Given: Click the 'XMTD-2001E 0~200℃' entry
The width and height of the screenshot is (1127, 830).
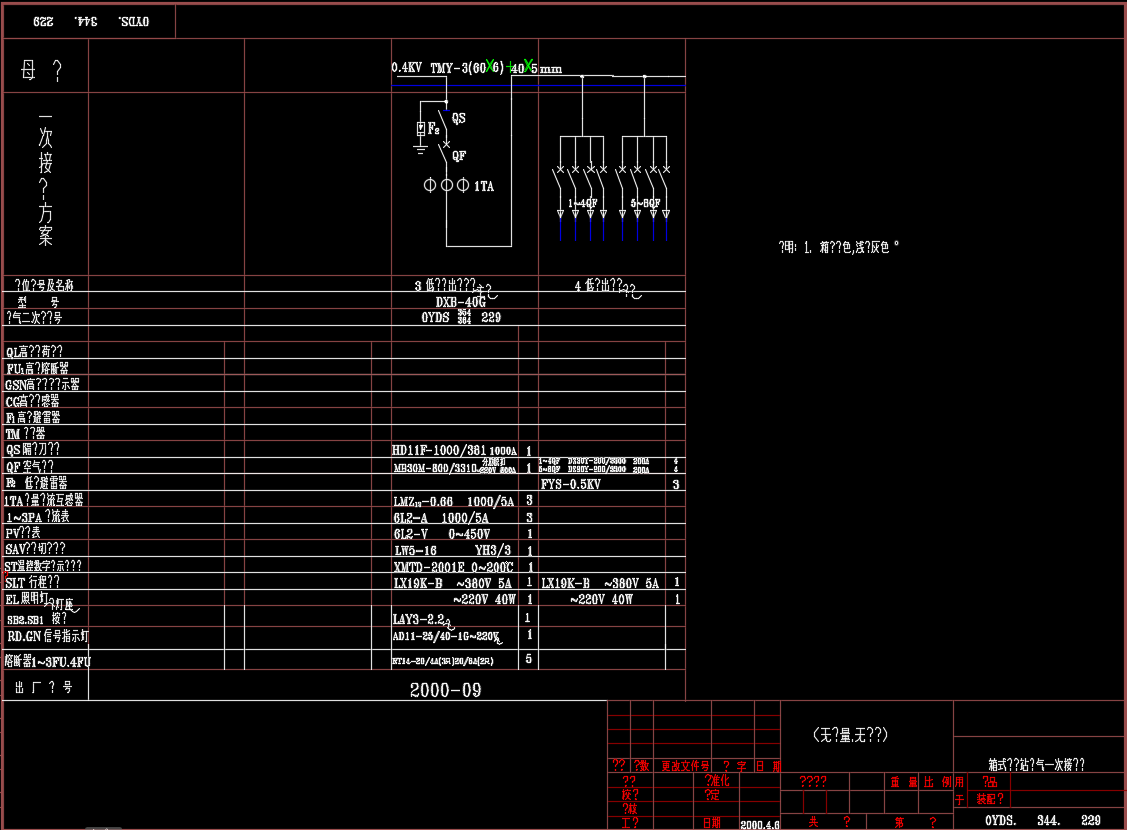Looking at the screenshot, I should tap(454, 567).
